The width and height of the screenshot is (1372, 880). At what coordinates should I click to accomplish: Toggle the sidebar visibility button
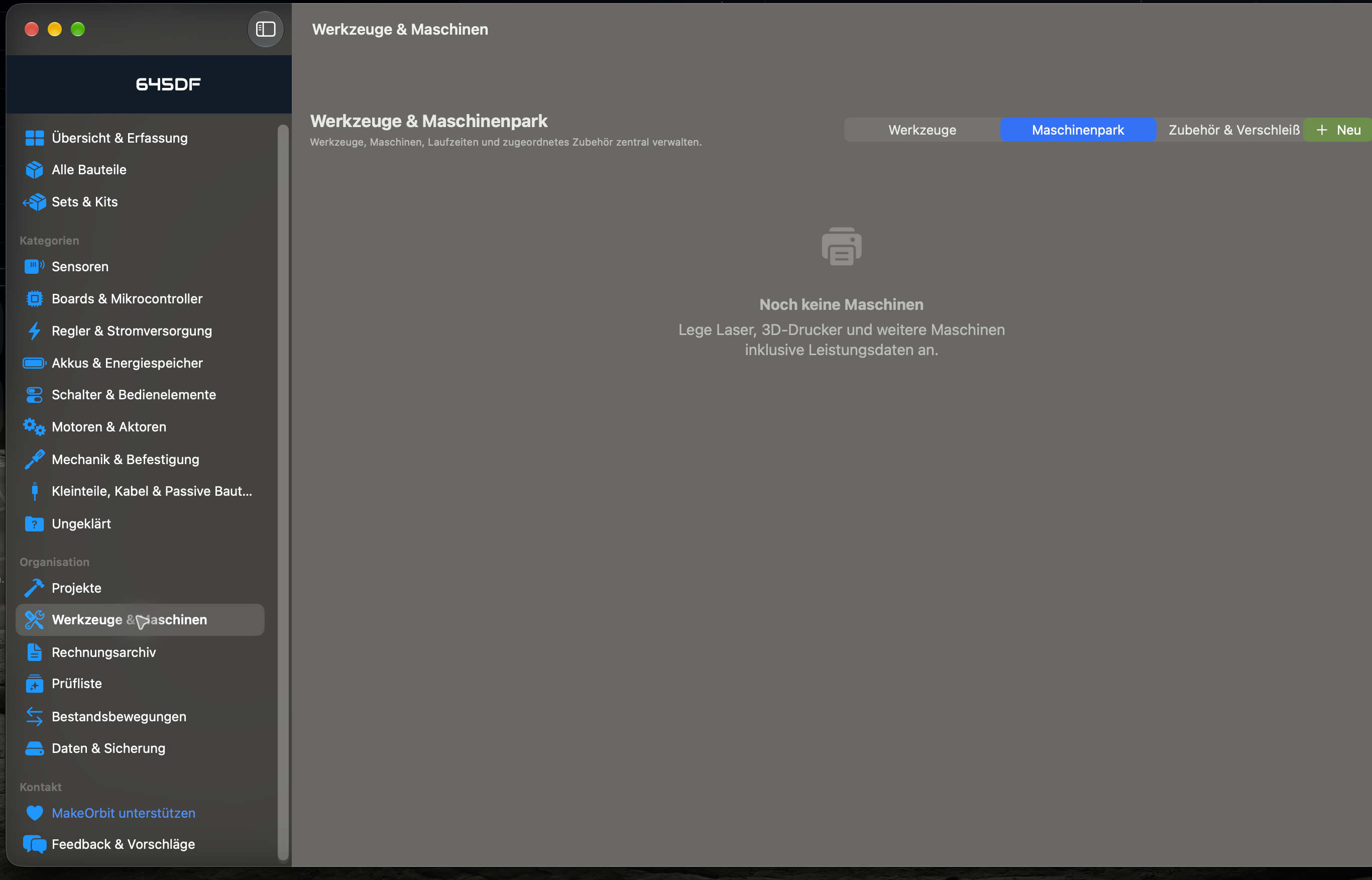[266, 29]
